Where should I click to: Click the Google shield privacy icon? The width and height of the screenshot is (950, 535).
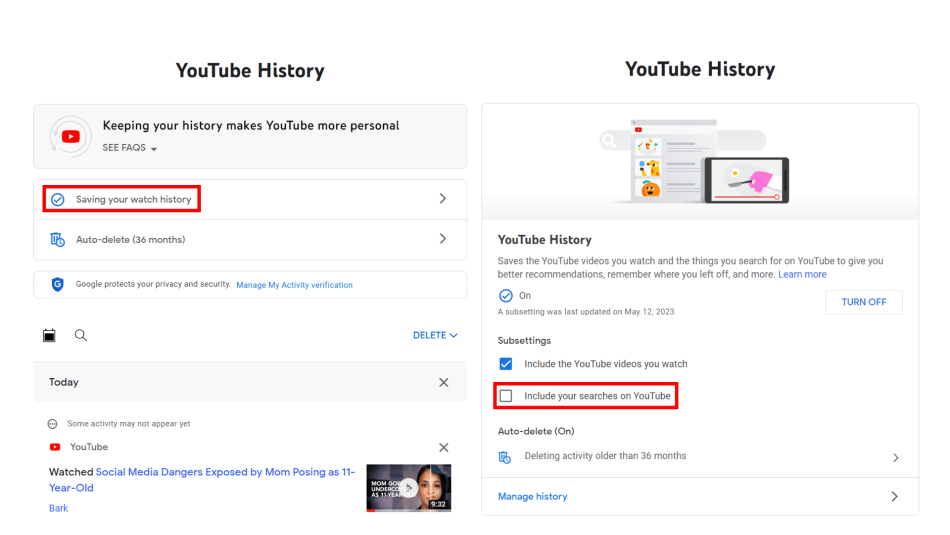coord(58,284)
